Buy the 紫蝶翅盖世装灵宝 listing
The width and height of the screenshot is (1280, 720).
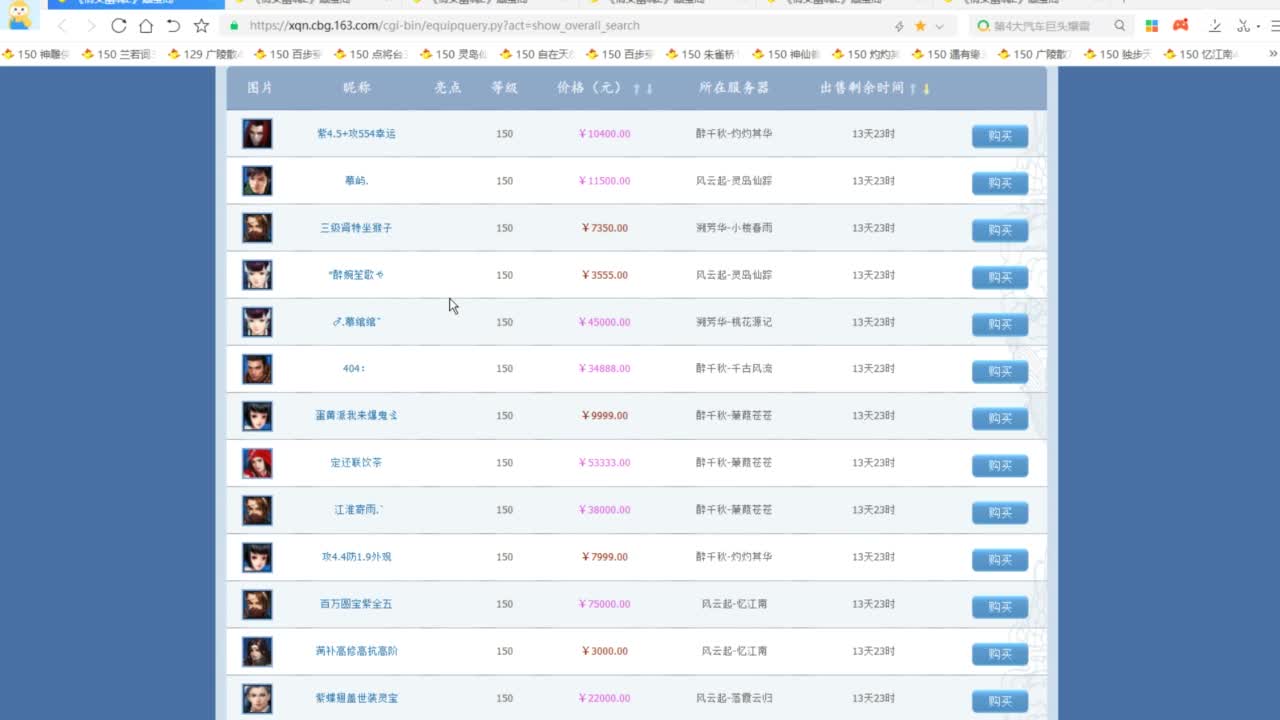point(1000,700)
